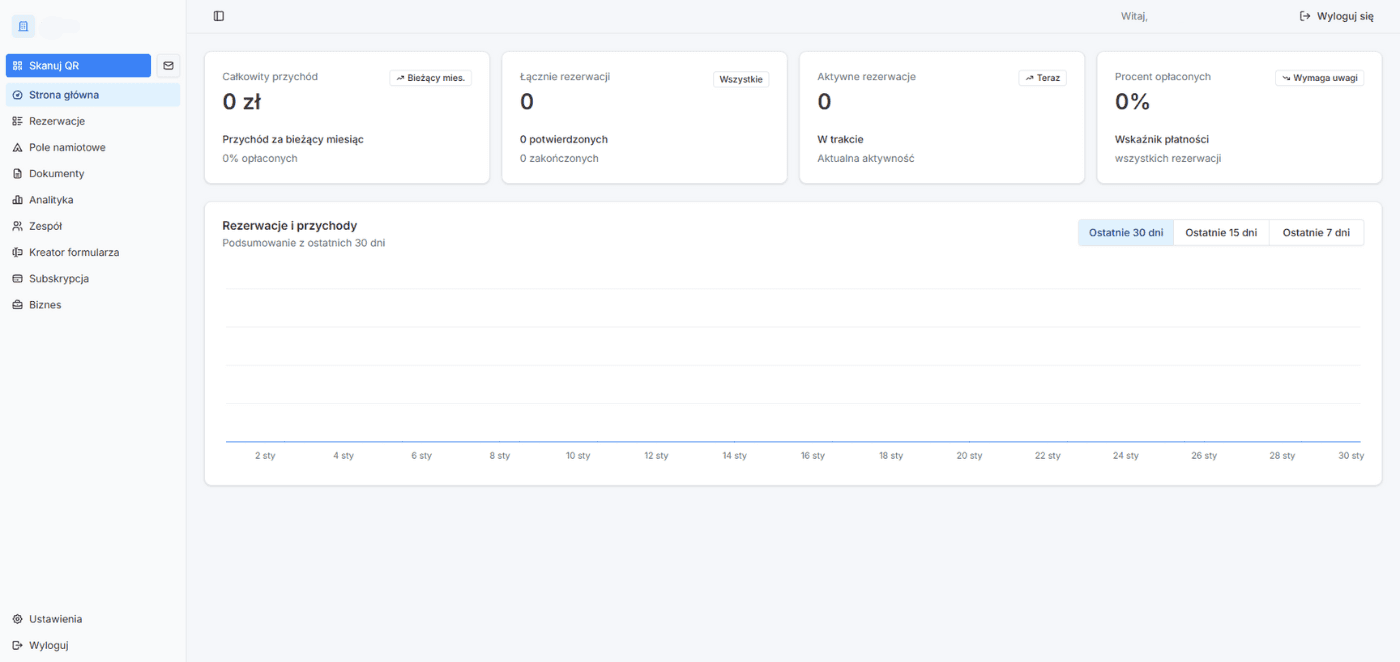The width and height of the screenshot is (1400, 662).
Task: Click the Łącznie rezerwacji card title
Action: click(x=565, y=77)
